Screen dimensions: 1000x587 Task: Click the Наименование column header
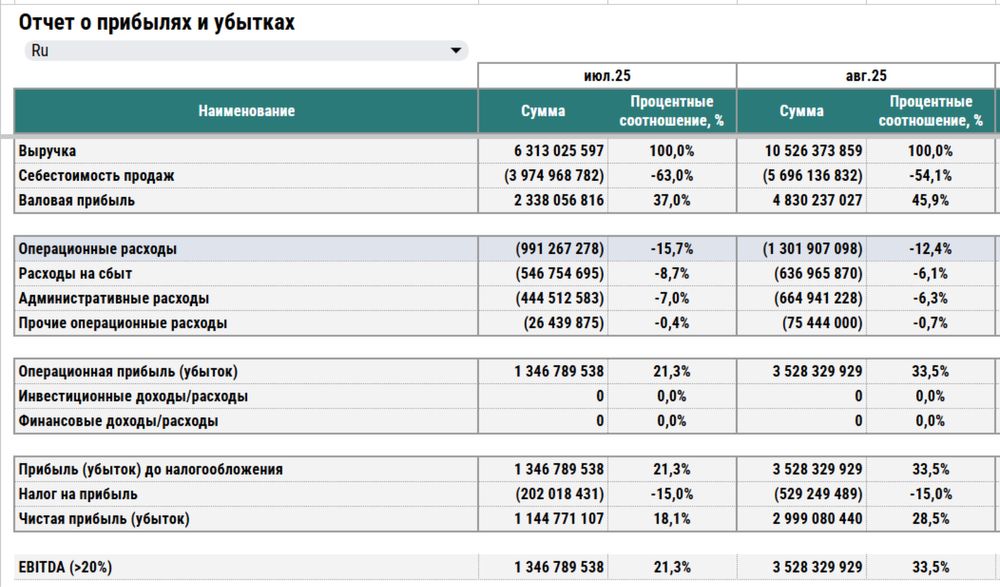click(x=246, y=111)
